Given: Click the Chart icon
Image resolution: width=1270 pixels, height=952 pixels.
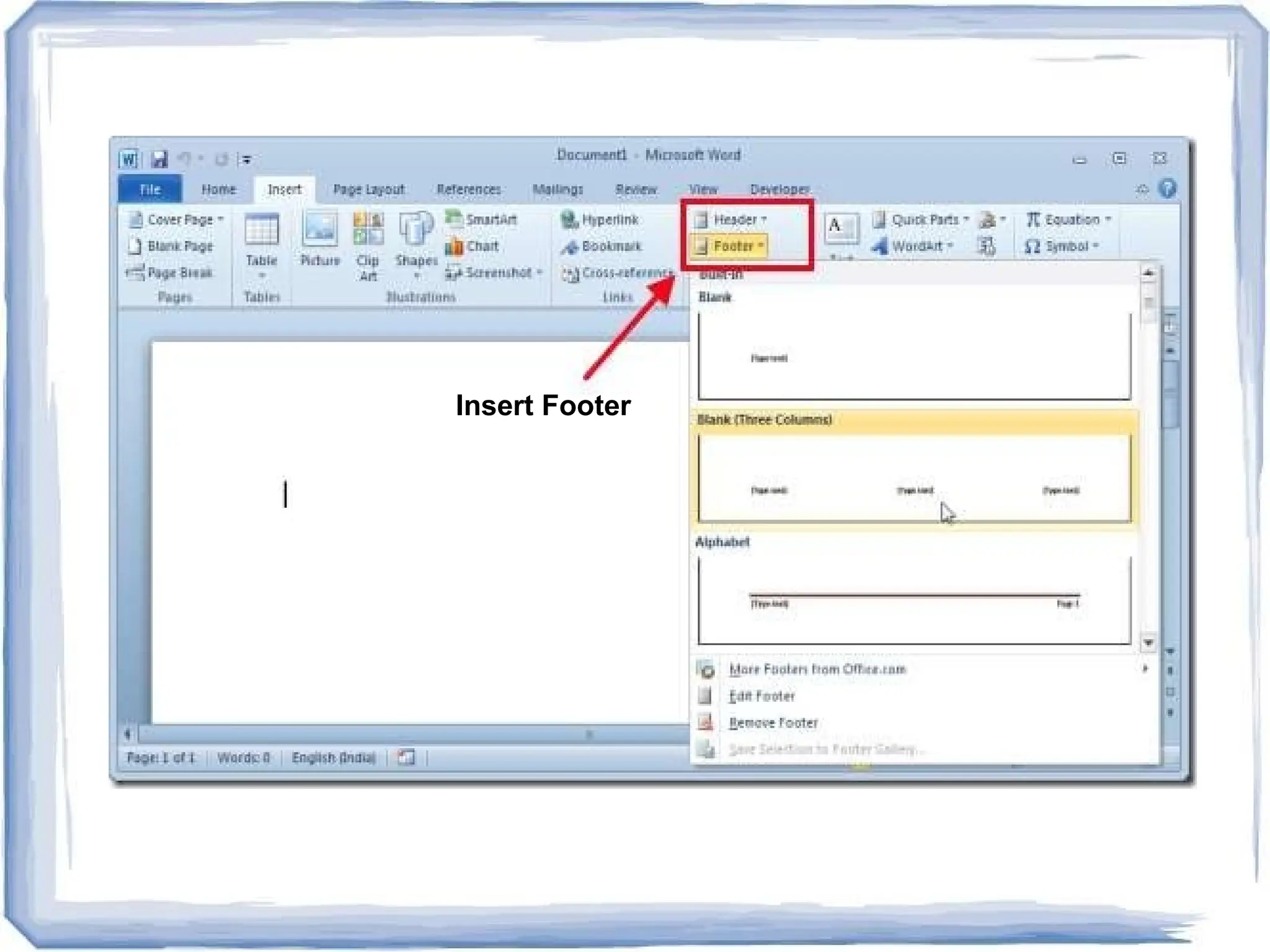Looking at the screenshot, I should click(x=455, y=247).
